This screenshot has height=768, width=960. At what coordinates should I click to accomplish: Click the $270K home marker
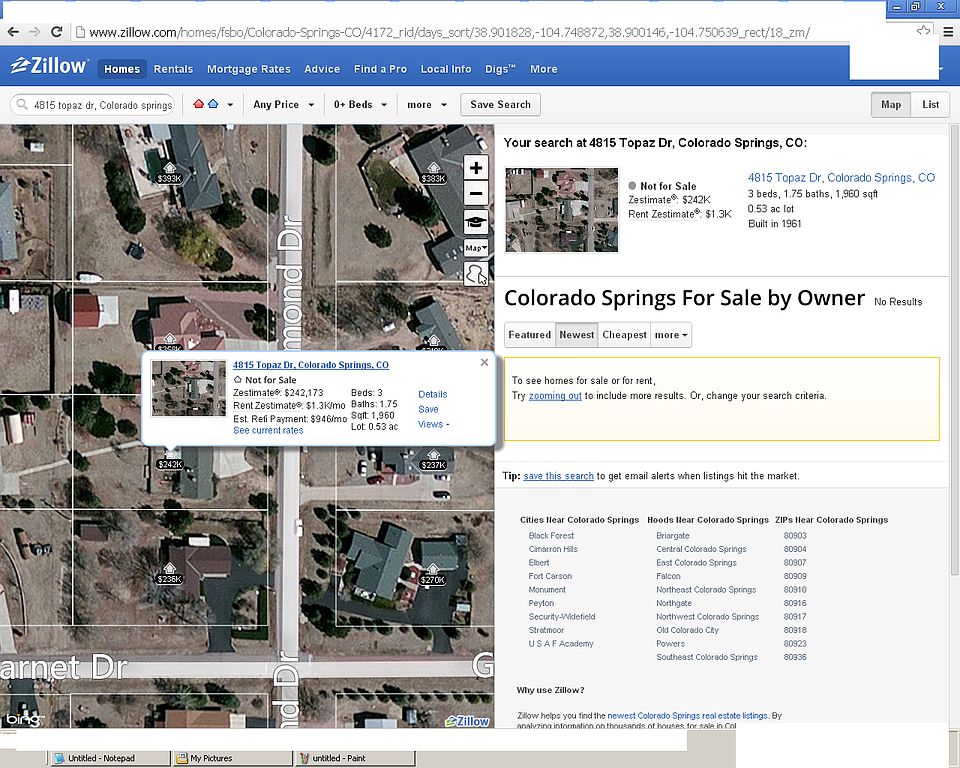click(432, 574)
